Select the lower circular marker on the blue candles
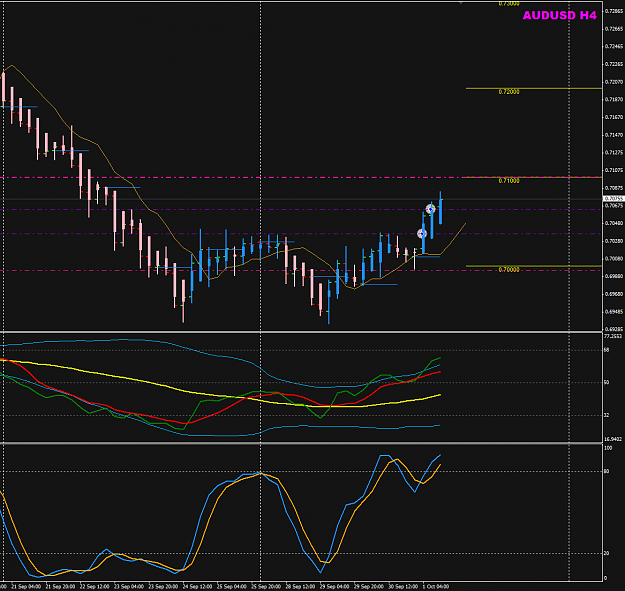 [x=422, y=234]
